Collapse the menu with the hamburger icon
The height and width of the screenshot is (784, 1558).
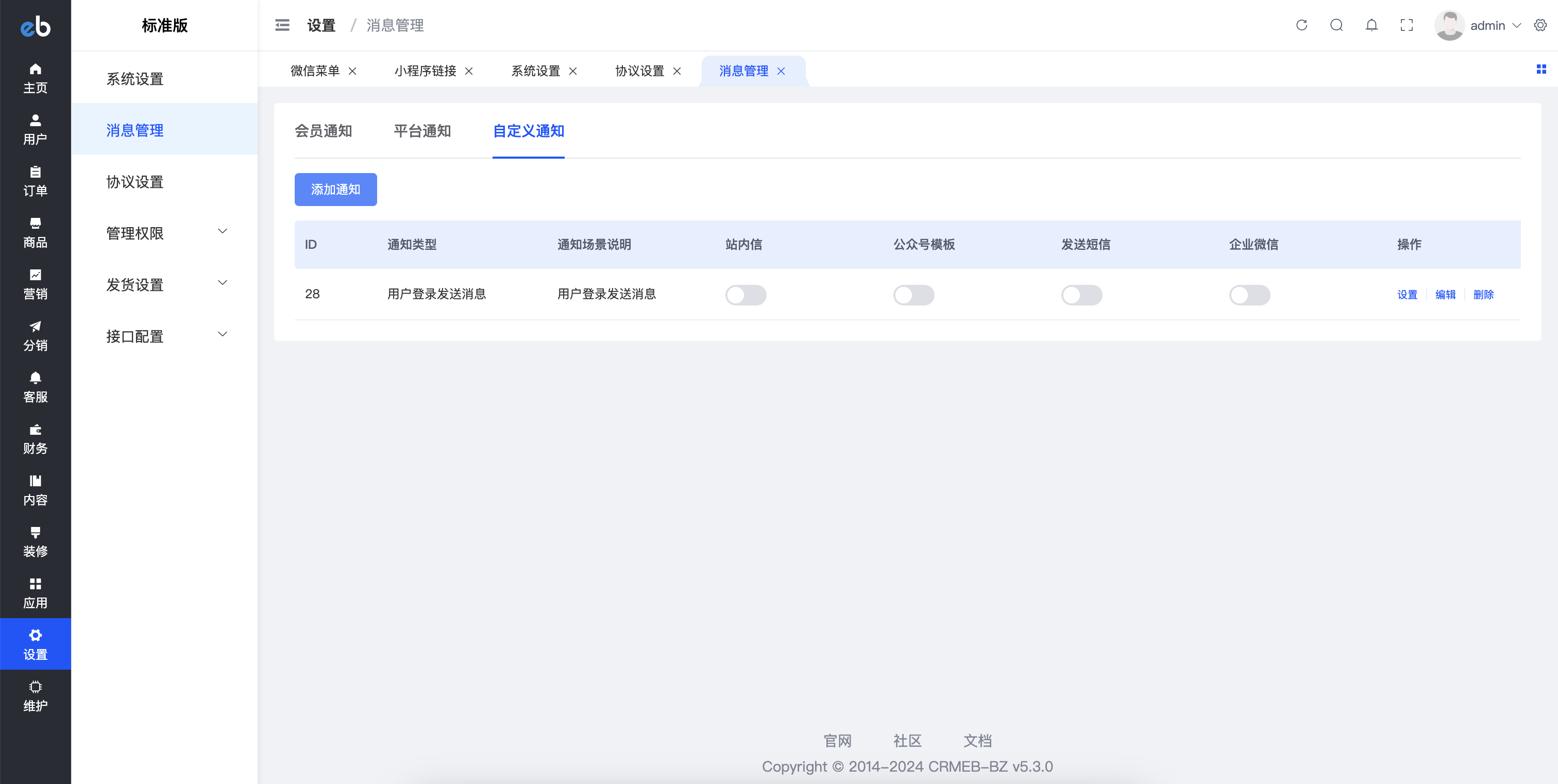pos(282,25)
